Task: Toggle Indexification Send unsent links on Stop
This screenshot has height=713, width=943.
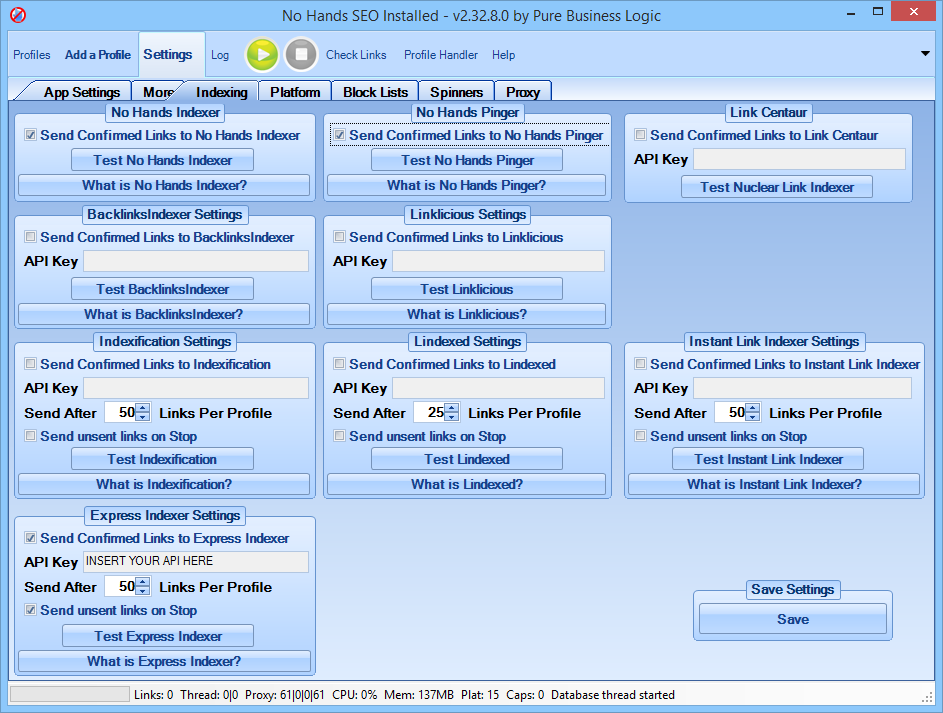Action: click(30, 435)
